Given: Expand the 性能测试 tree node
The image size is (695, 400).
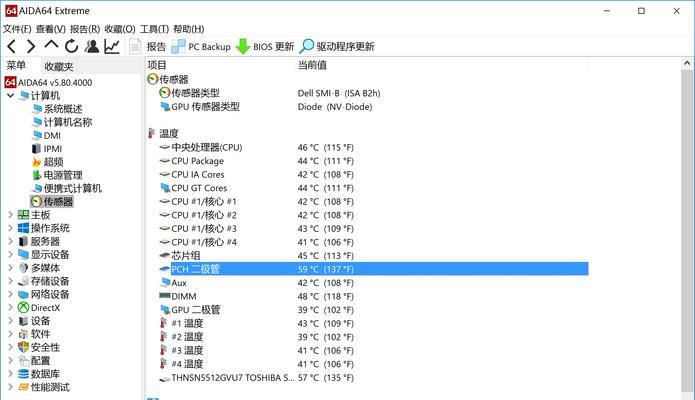Looking at the screenshot, I should click(x=11, y=387).
